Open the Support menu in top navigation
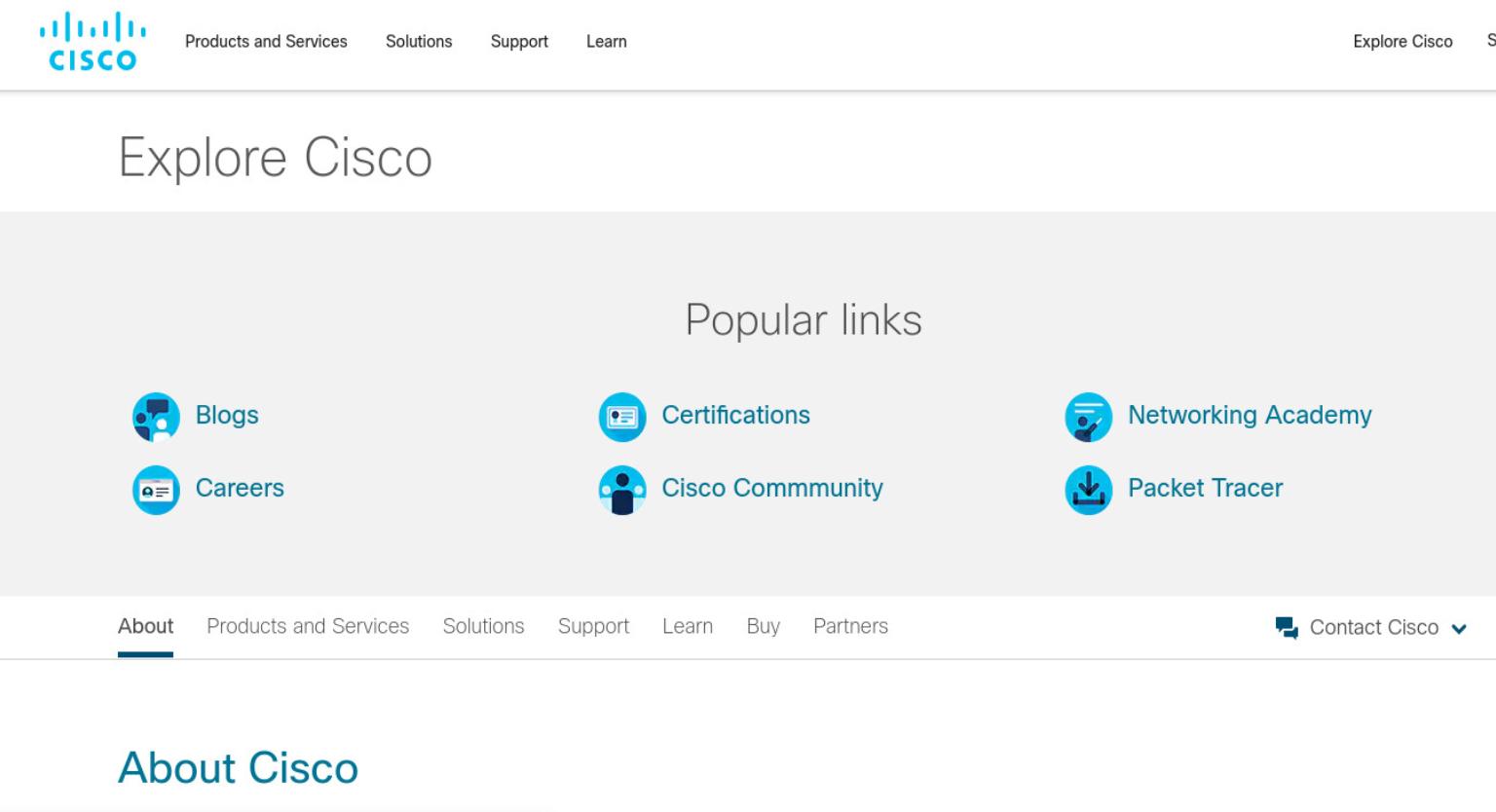Screen dimensions: 1496x812 [x=519, y=42]
